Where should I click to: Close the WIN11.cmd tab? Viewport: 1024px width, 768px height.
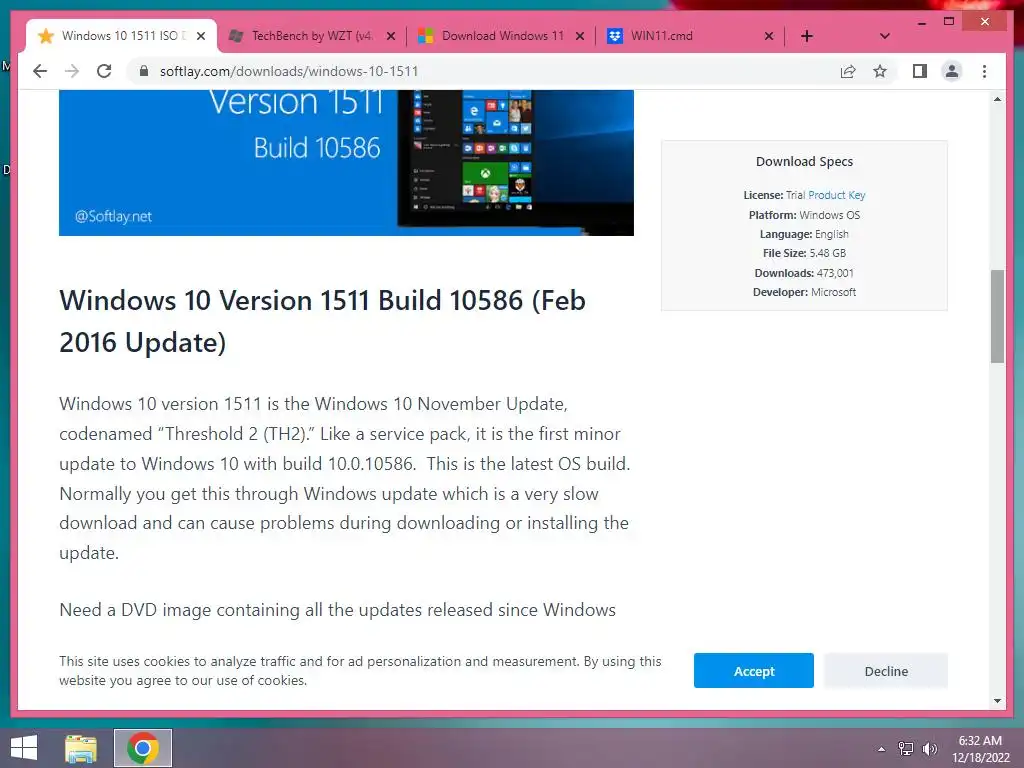pyautogui.click(x=769, y=36)
